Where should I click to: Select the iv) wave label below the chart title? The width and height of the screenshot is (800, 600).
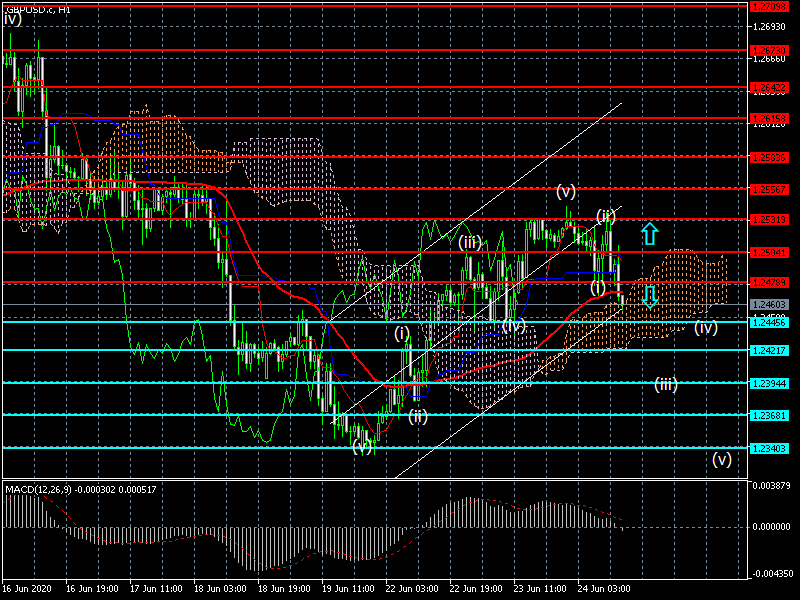pyautogui.click(x=13, y=19)
